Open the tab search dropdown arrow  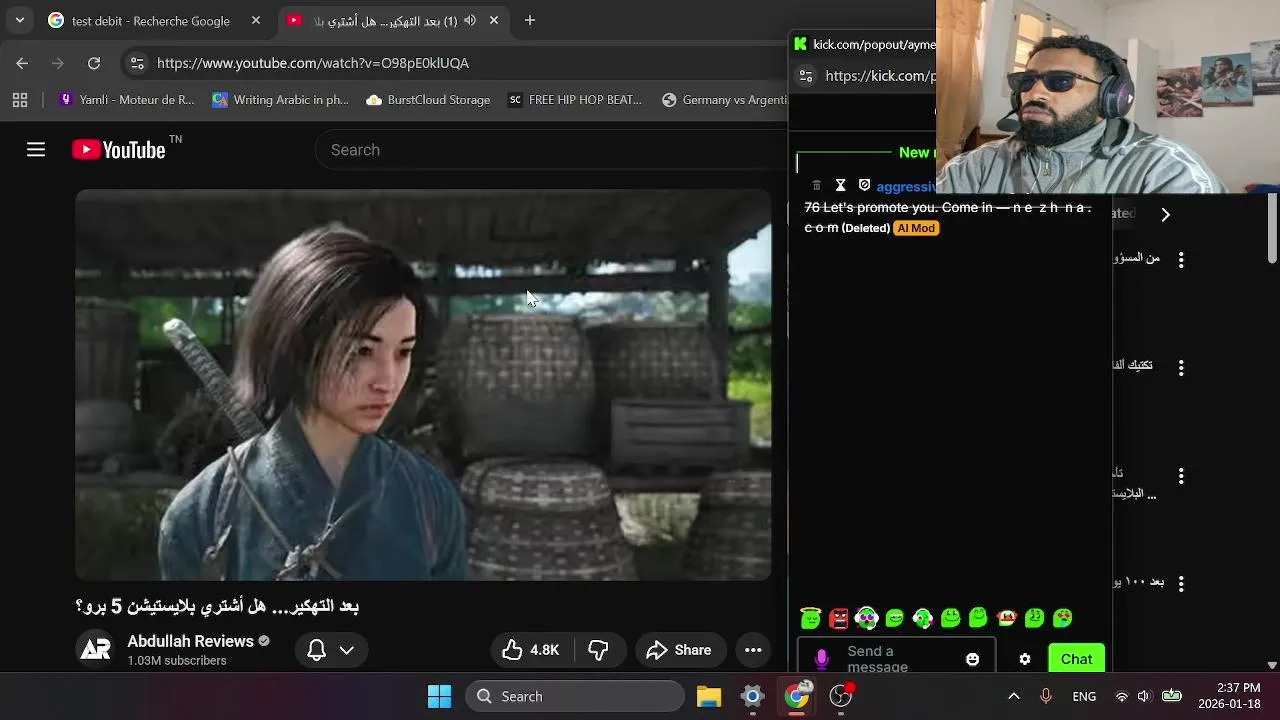click(19, 20)
